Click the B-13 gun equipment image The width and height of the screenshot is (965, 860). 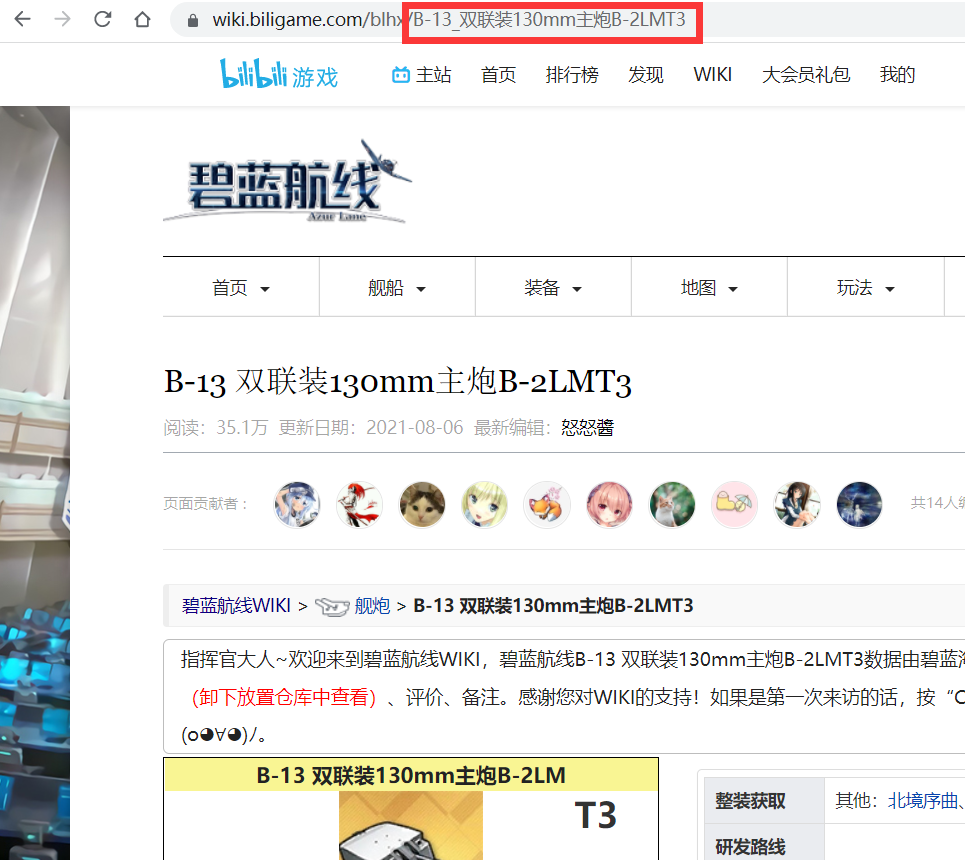point(410,826)
